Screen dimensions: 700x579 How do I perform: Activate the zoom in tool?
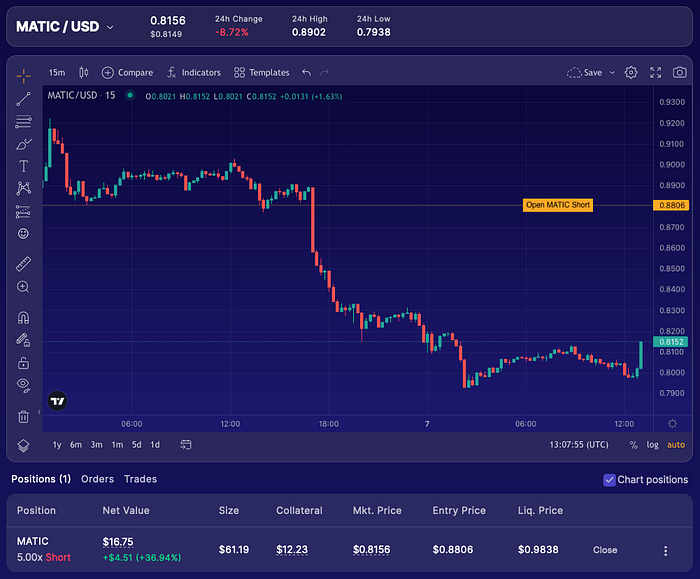tap(23, 287)
